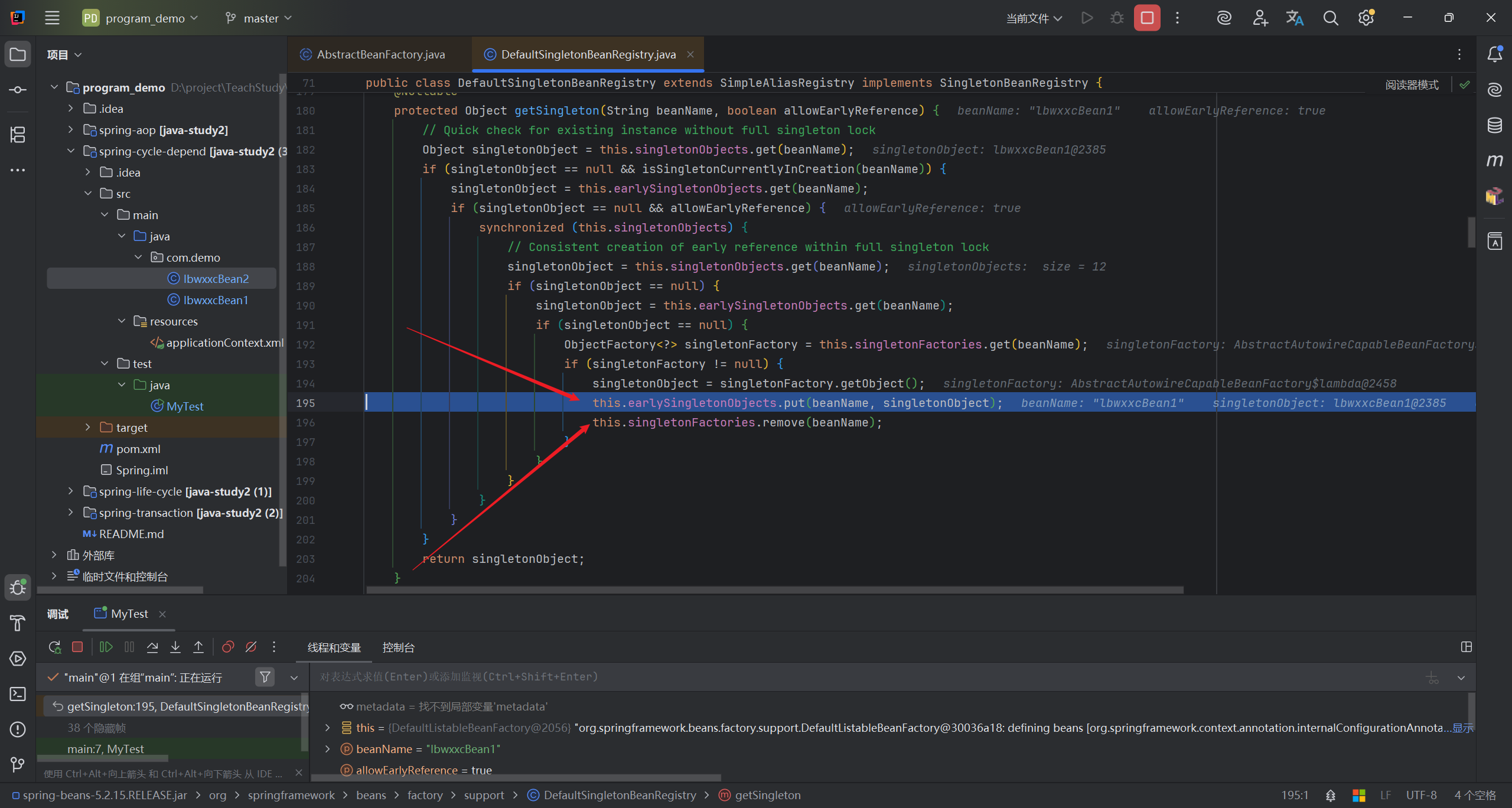Collapse the com.demo package node
The width and height of the screenshot is (1512, 808).
point(139,257)
